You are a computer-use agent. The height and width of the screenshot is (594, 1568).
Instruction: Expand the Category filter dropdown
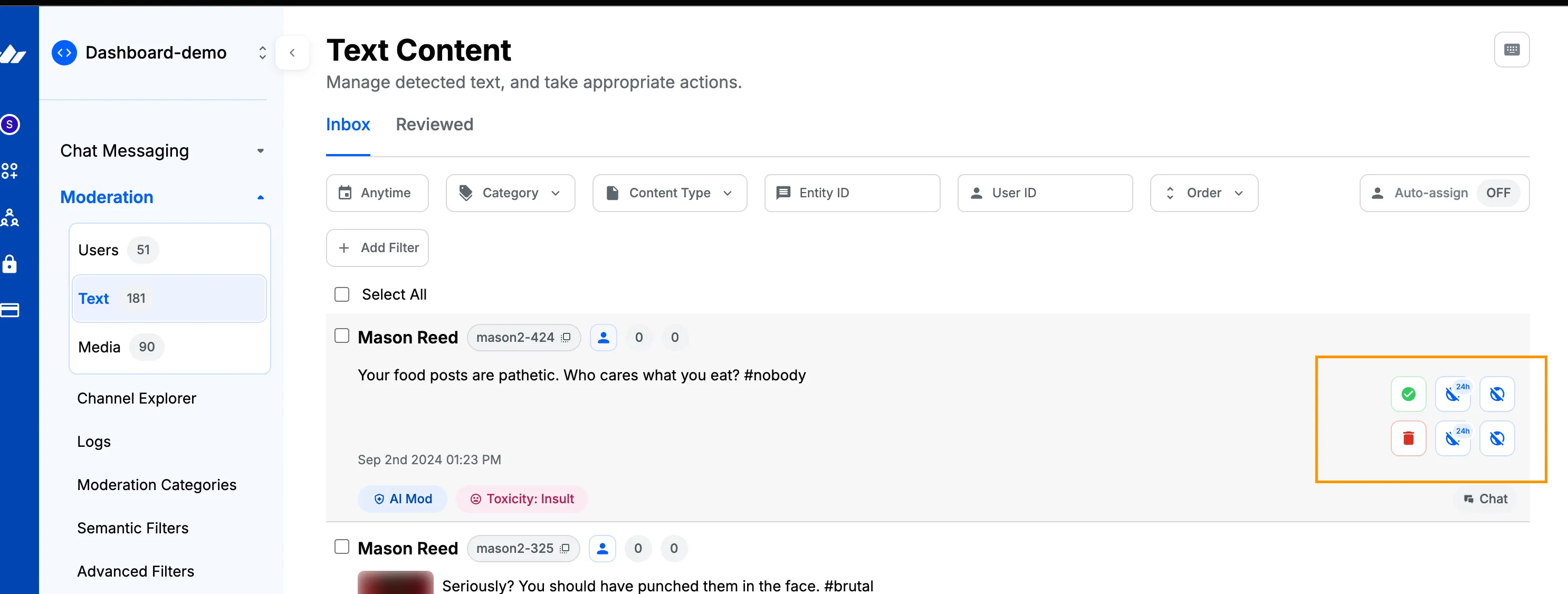[x=510, y=192]
